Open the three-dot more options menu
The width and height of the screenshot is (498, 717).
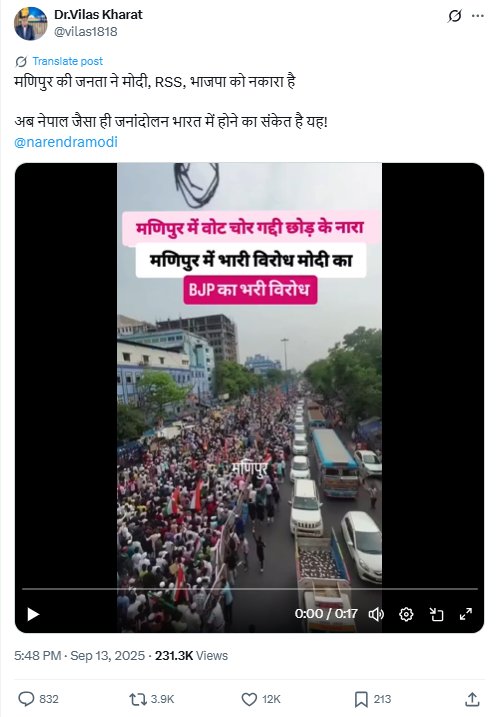pyautogui.click(x=478, y=16)
